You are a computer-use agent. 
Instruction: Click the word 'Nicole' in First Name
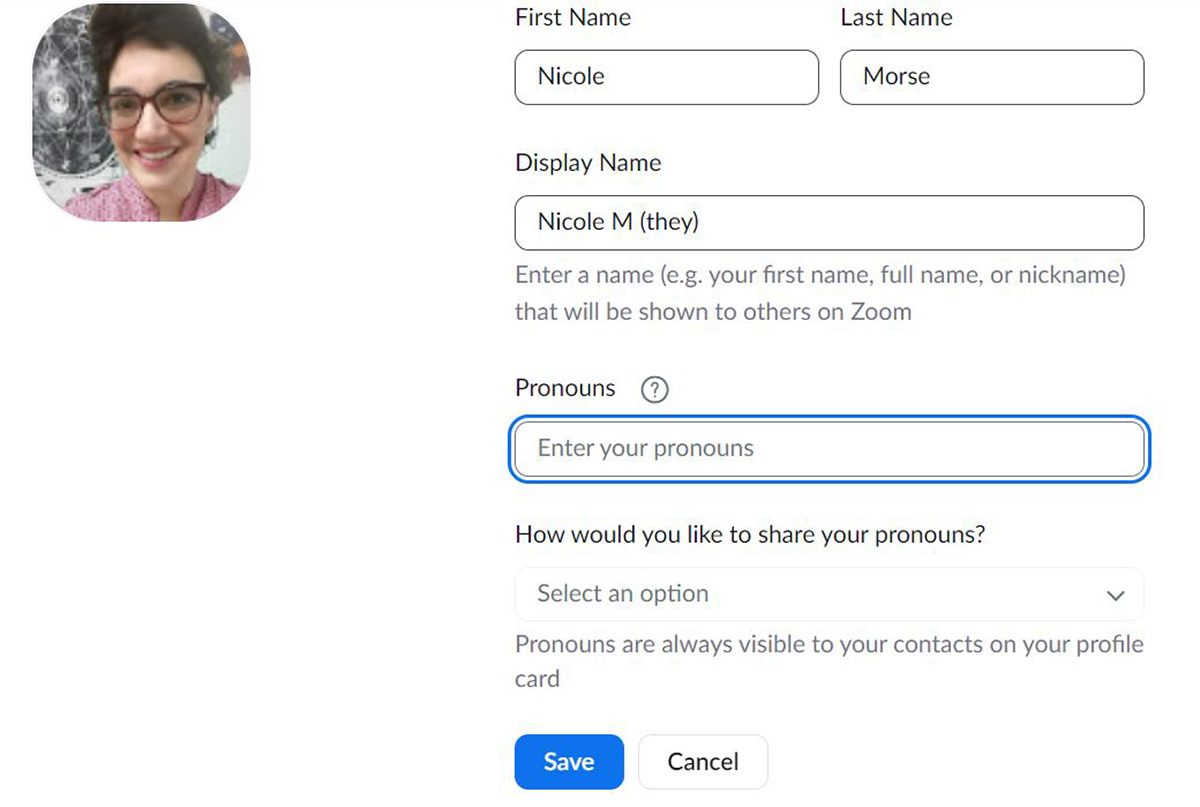(571, 77)
